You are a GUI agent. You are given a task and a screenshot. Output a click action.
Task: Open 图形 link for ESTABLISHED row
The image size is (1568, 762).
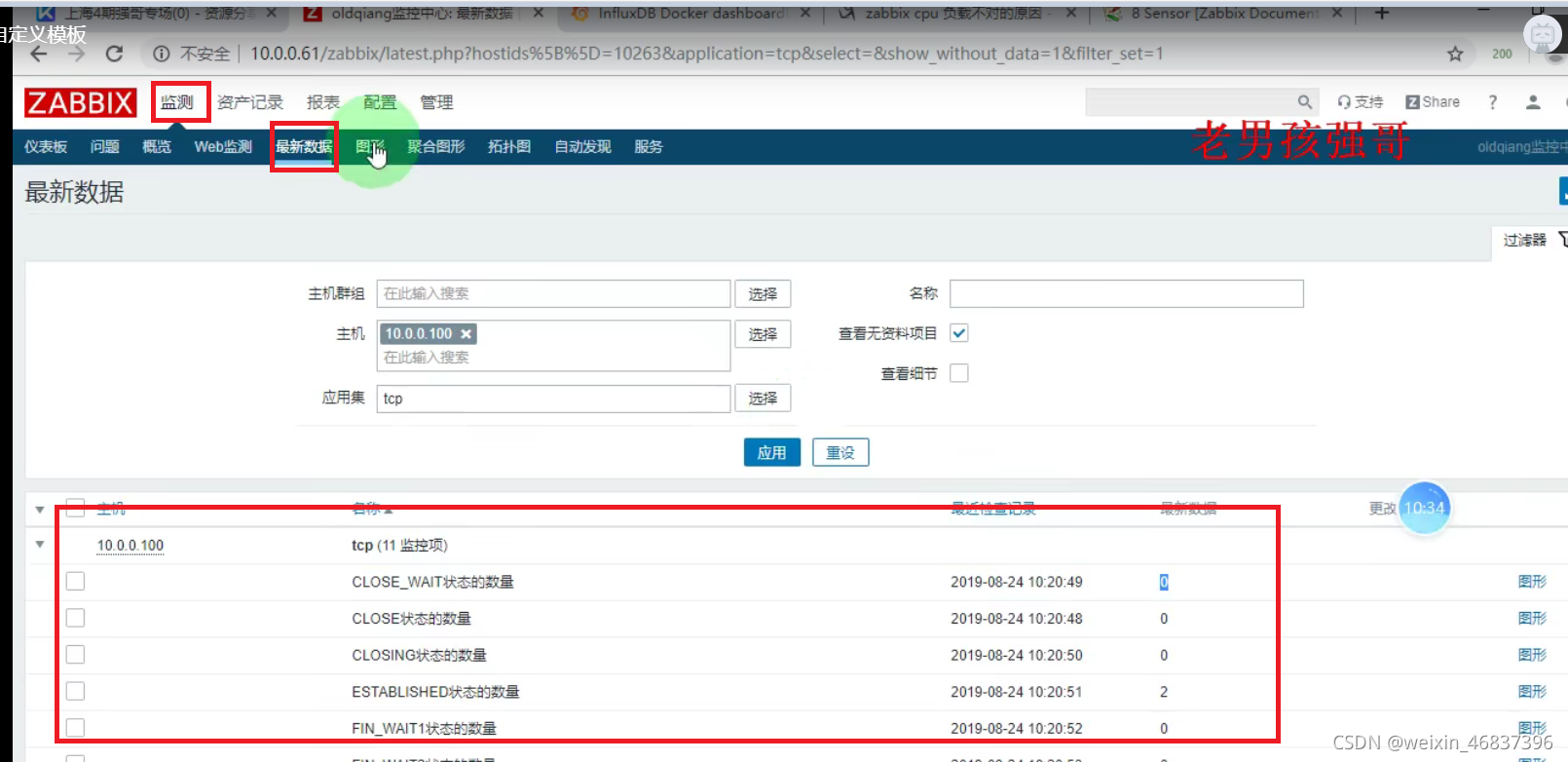(1532, 691)
